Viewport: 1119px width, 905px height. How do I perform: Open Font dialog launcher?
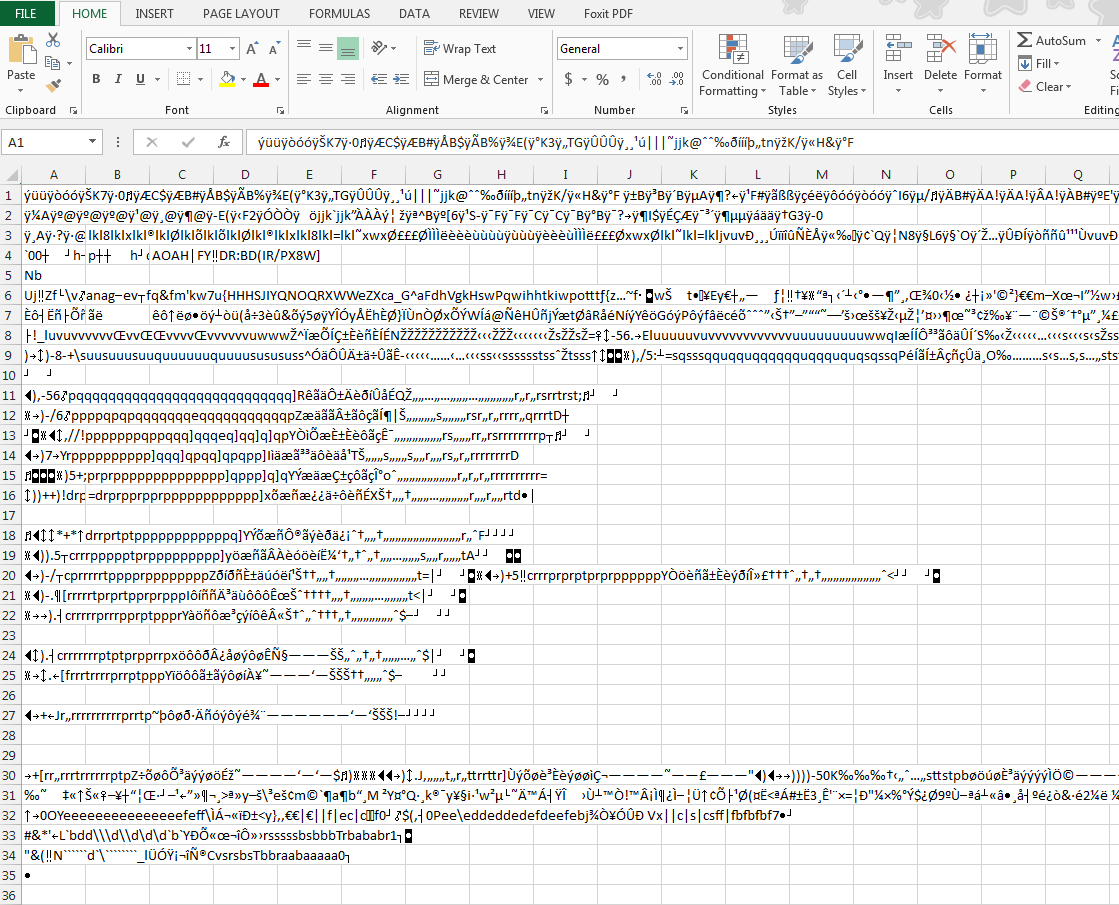[280, 111]
